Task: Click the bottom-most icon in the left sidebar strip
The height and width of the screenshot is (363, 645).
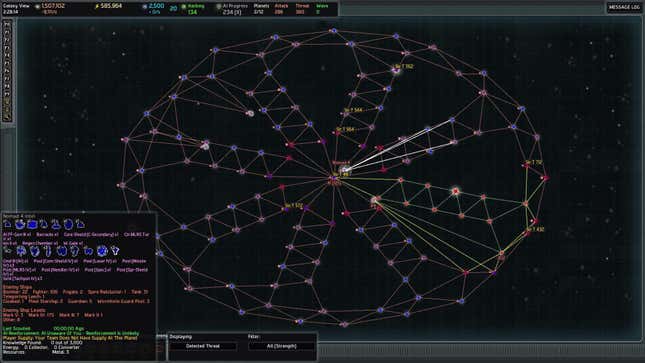Action: [x=7, y=117]
